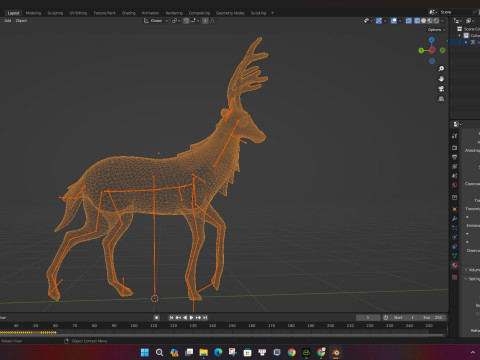The width and height of the screenshot is (480, 360).
Task: Open the Scene properties tab icon
Action: coord(454,175)
